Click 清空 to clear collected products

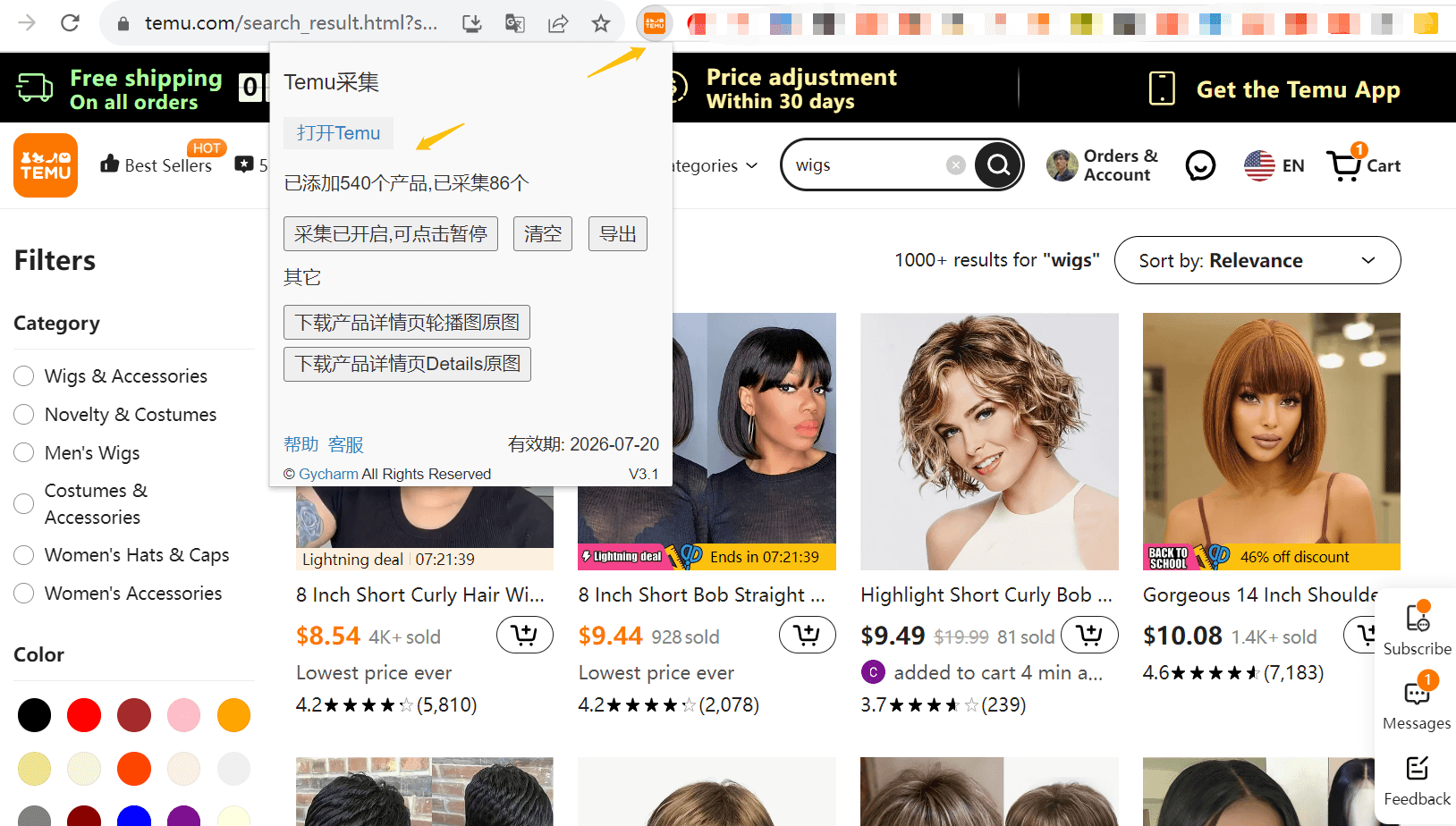[x=543, y=234]
